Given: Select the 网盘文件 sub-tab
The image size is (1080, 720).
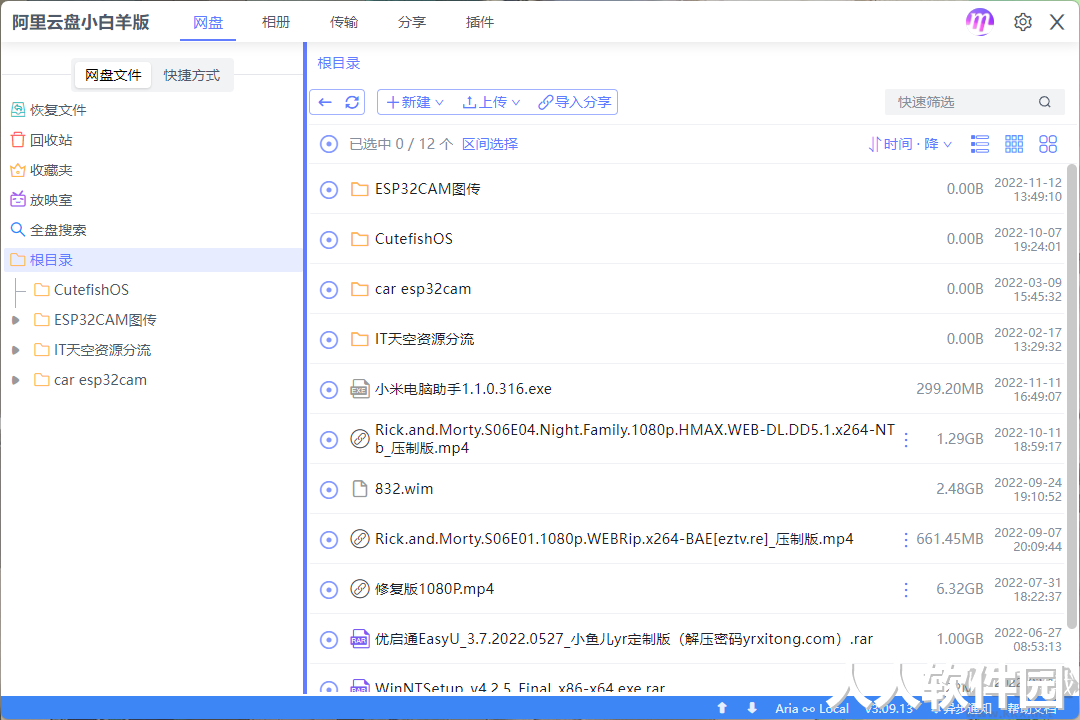Looking at the screenshot, I should click(113, 75).
